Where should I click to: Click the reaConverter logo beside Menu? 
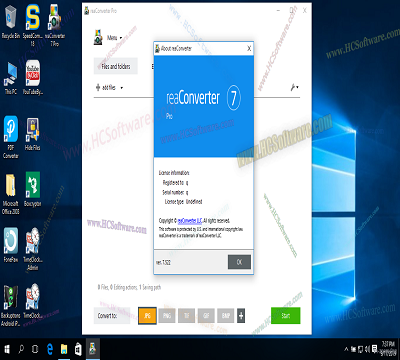98,37
